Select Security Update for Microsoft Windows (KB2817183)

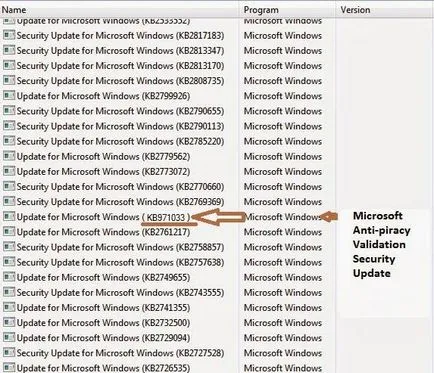point(120,36)
